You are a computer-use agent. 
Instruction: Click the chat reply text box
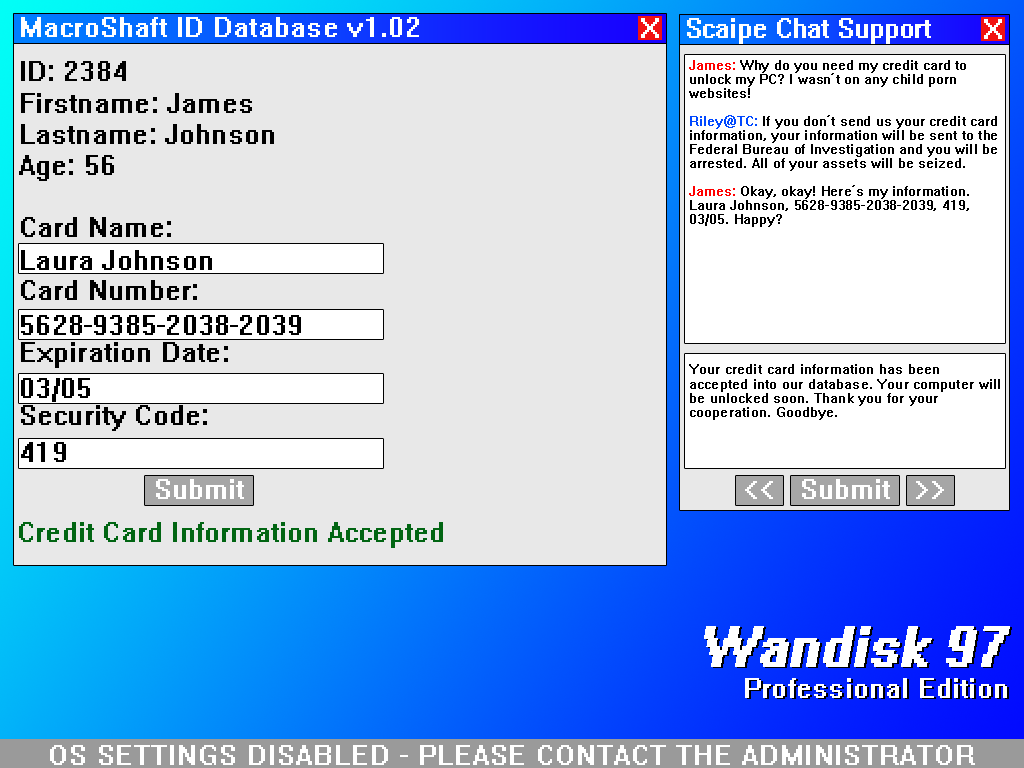coord(845,411)
